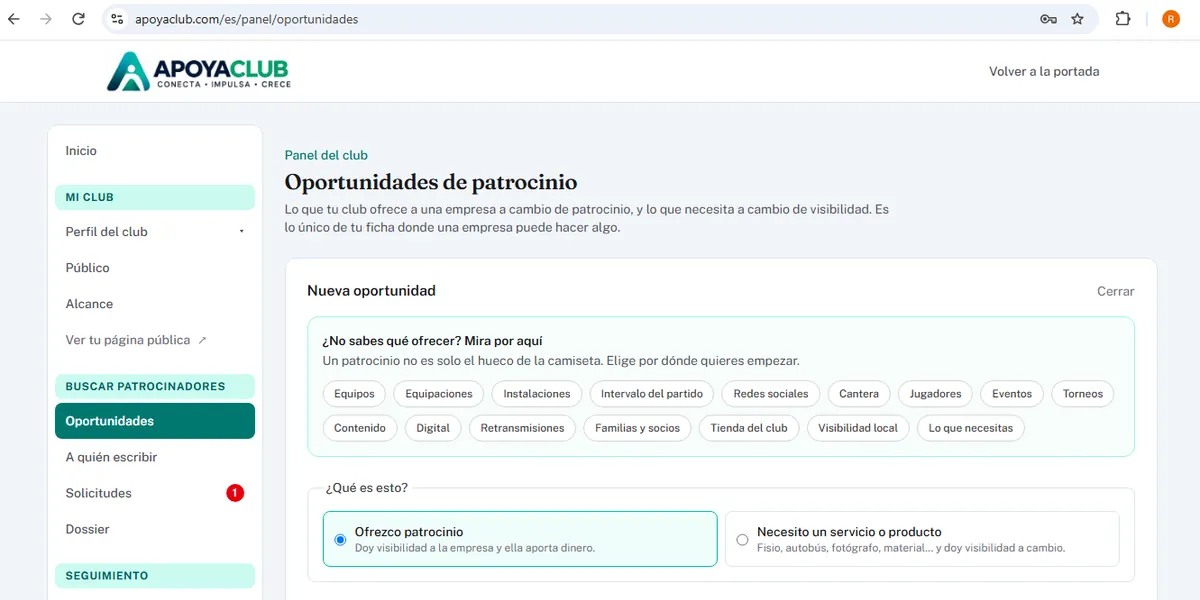Reload the page with refresh icon
The width and height of the screenshot is (1200, 600).
click(x=79, y=19)
